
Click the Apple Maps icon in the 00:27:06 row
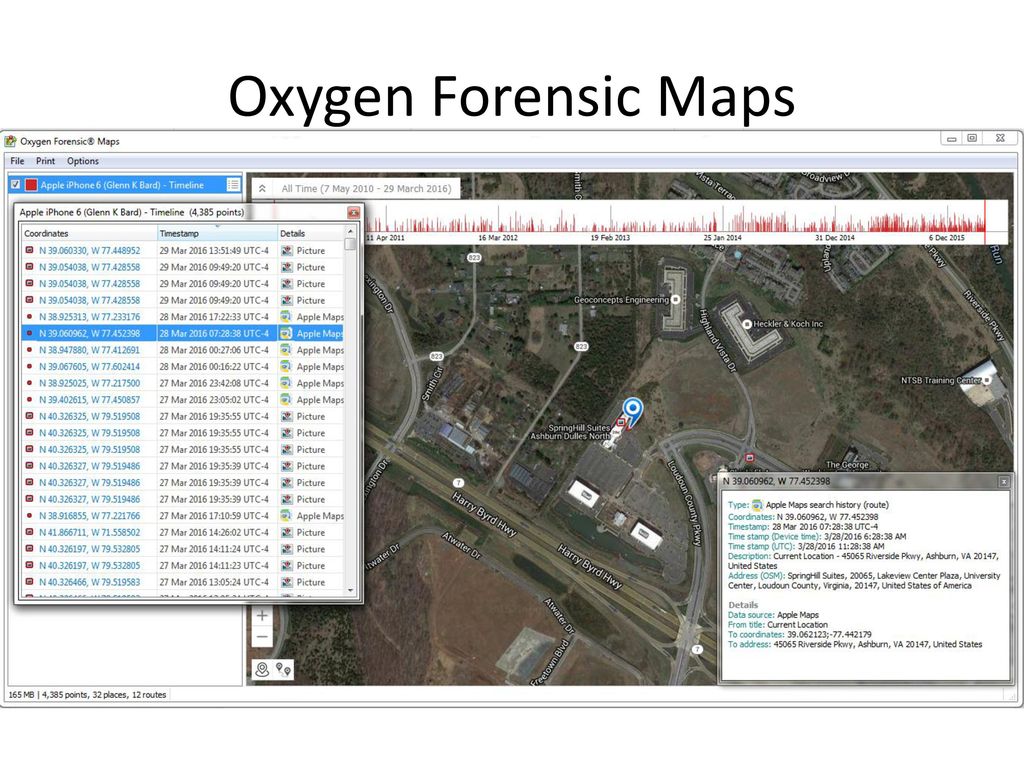(286, 350)
